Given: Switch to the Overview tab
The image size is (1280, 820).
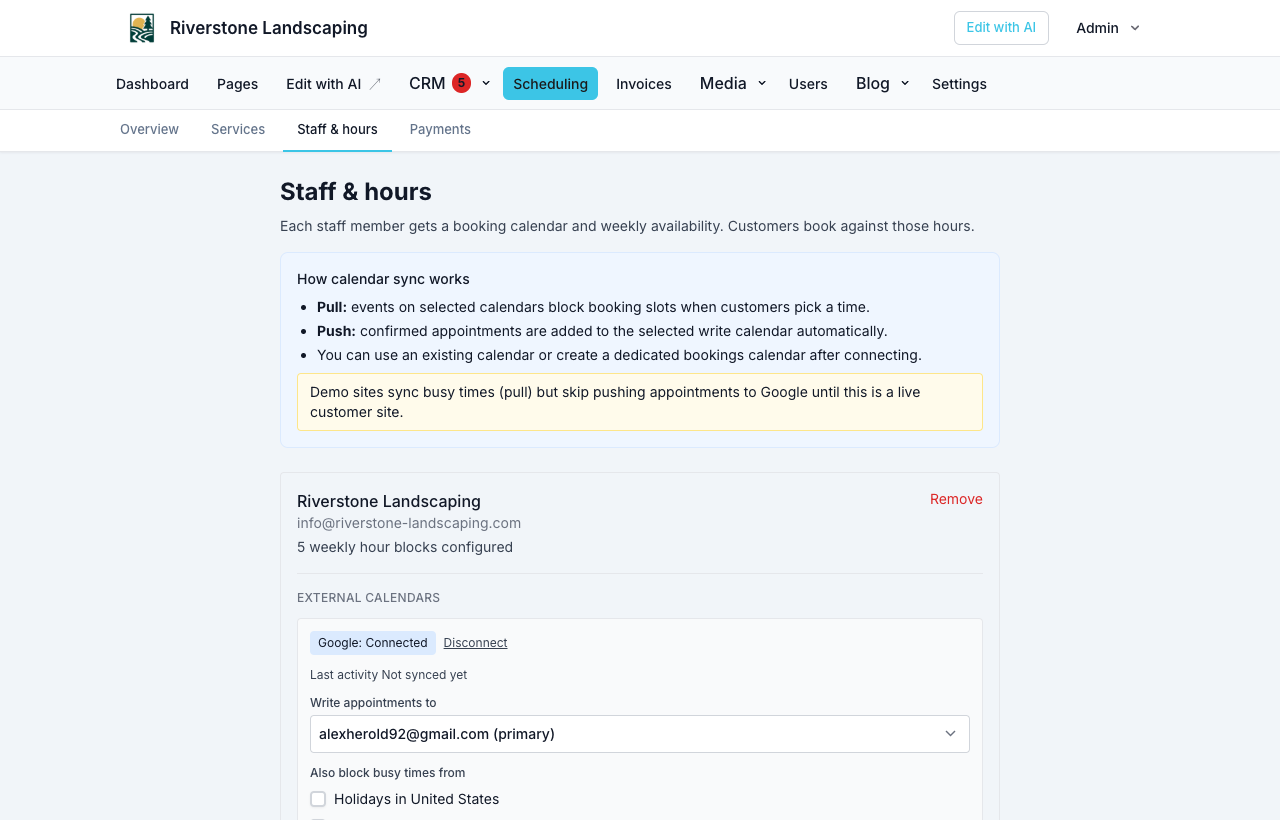Looking at the screenshot, I should click(149, 130).
